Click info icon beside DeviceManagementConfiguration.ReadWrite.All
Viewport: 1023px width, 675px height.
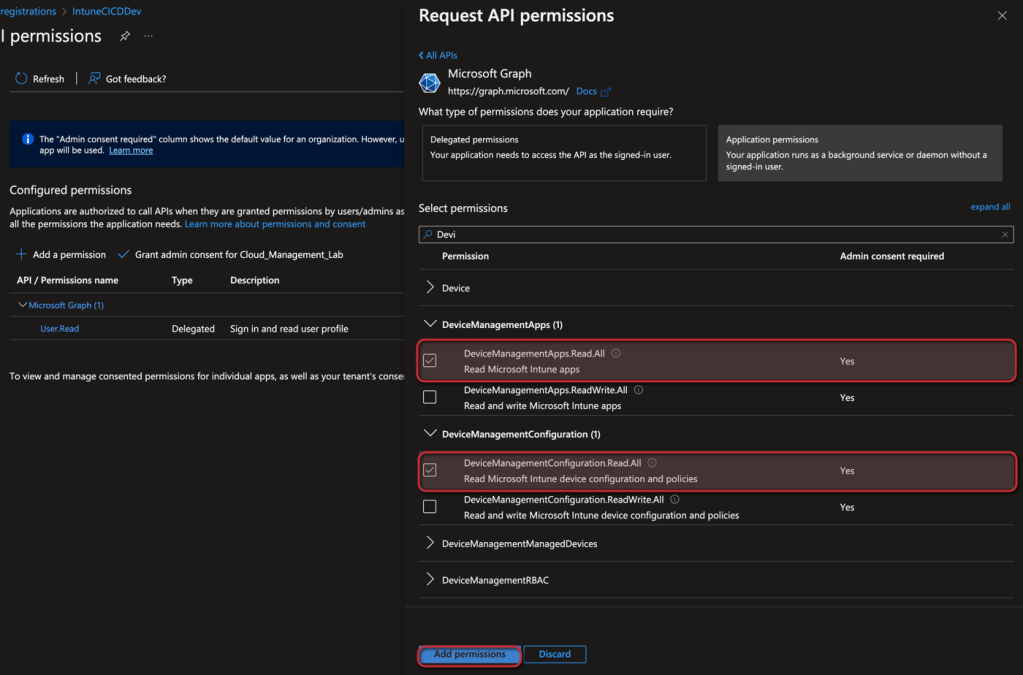675,499
